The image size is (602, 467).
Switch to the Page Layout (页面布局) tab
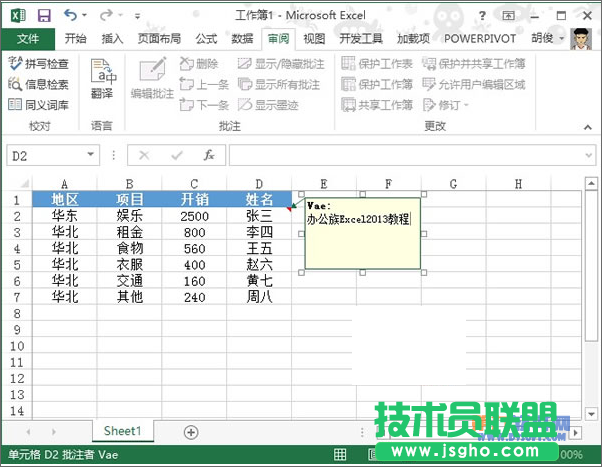pos(159,38)
